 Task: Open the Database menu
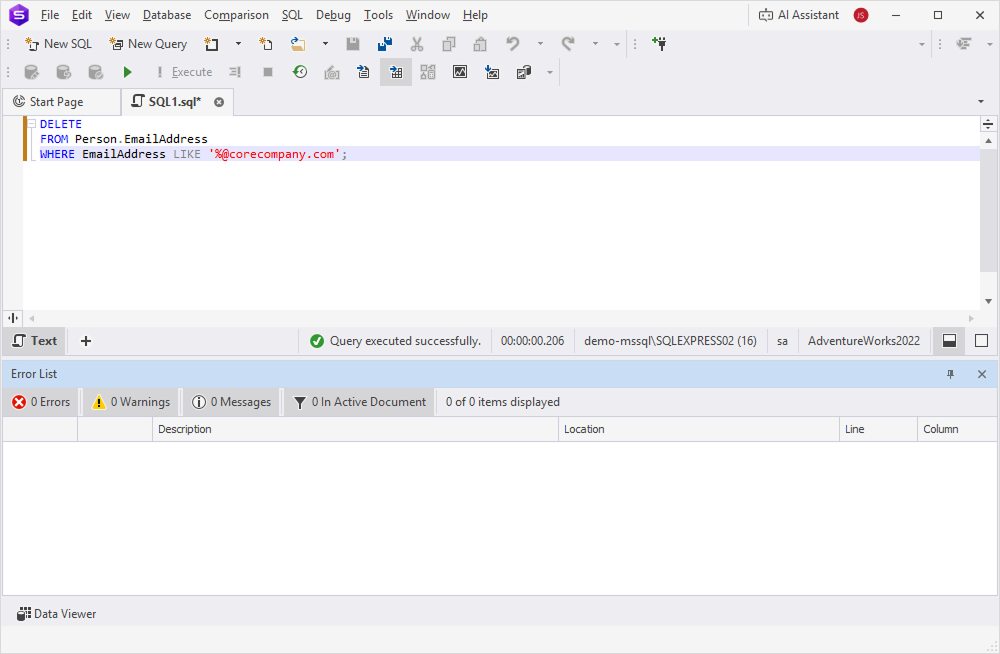coord(166,14)
